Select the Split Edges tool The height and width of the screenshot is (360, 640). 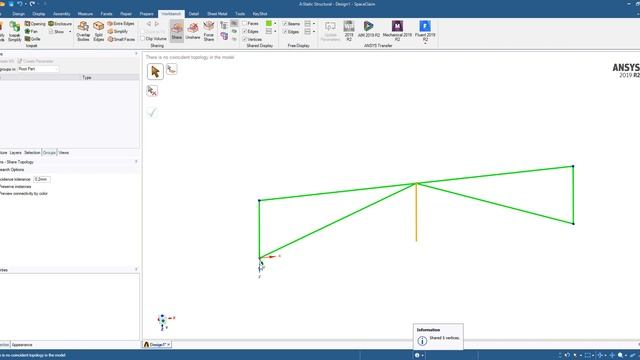click(98, 31)
